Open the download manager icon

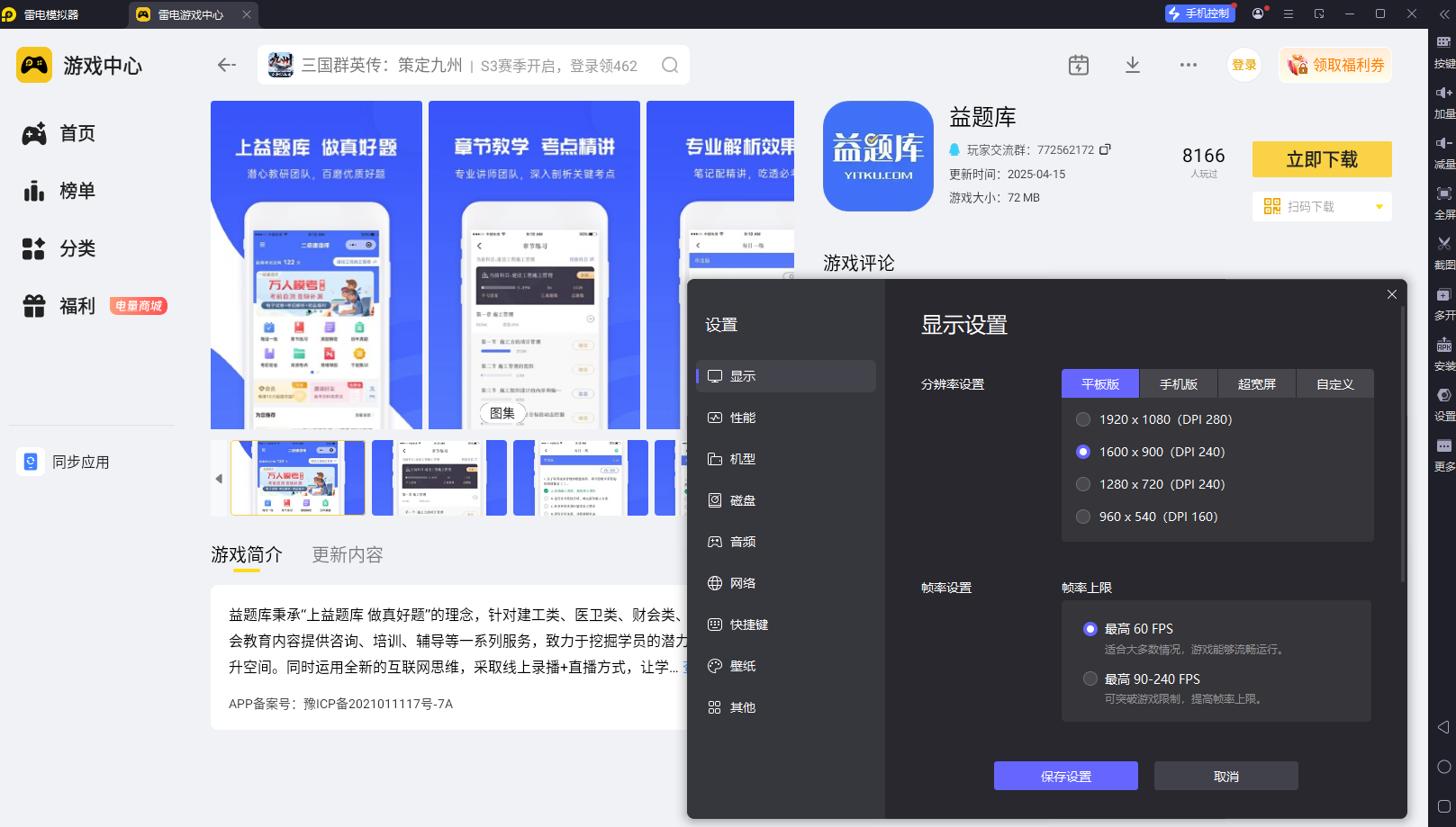click(x=1133, y=65)
